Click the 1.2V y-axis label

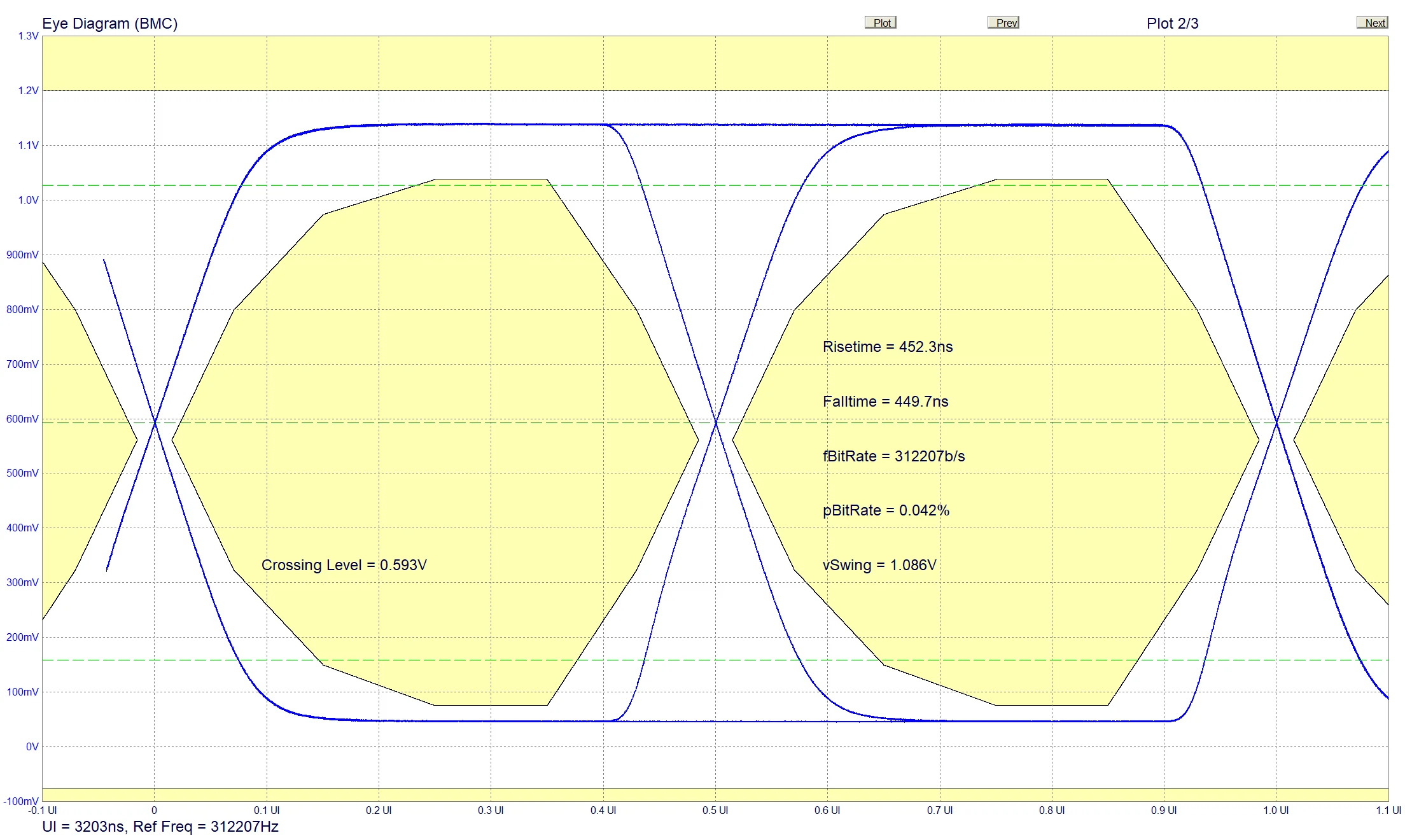[x=28, y=90]
